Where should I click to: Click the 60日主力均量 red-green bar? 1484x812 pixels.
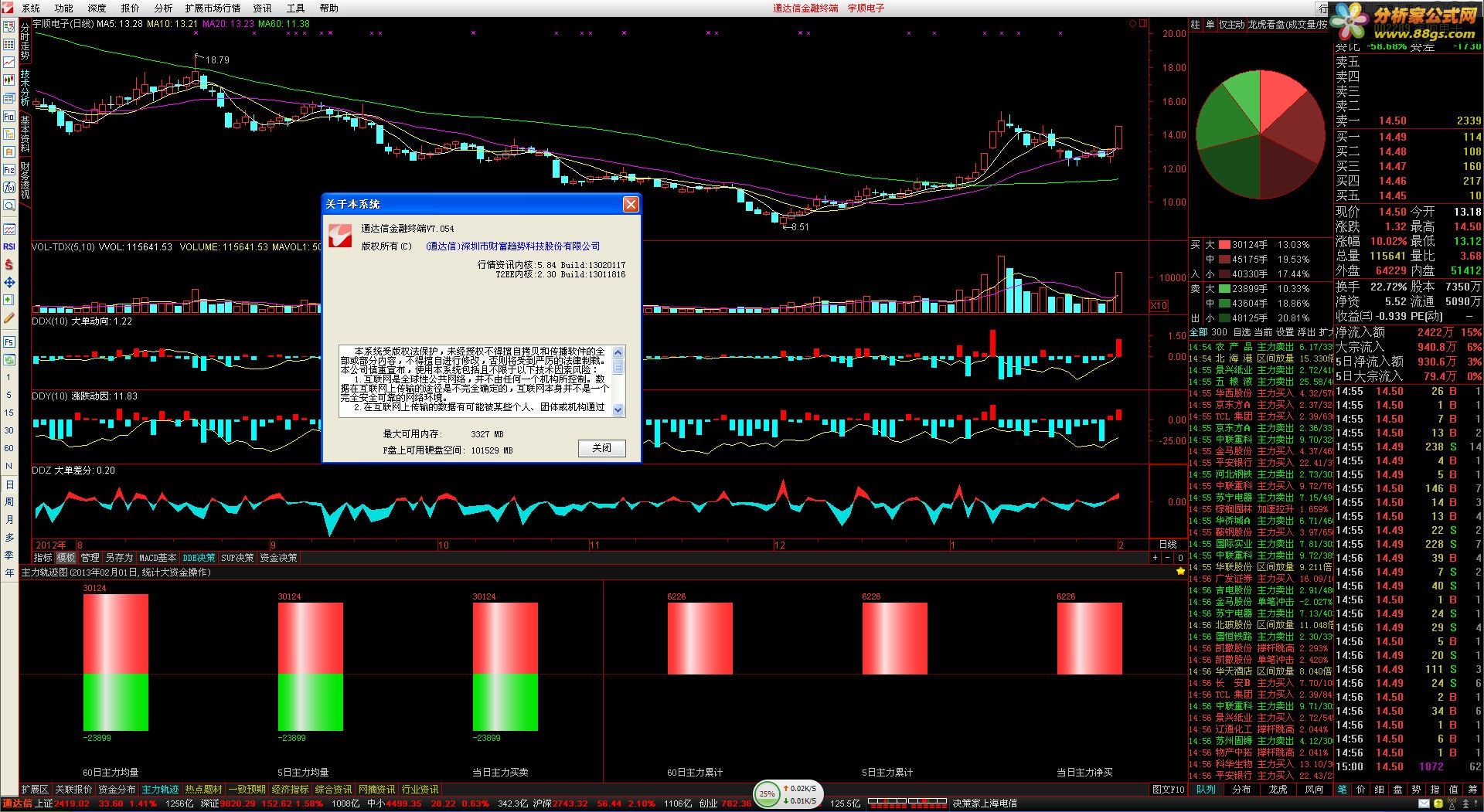coord(115,662)
